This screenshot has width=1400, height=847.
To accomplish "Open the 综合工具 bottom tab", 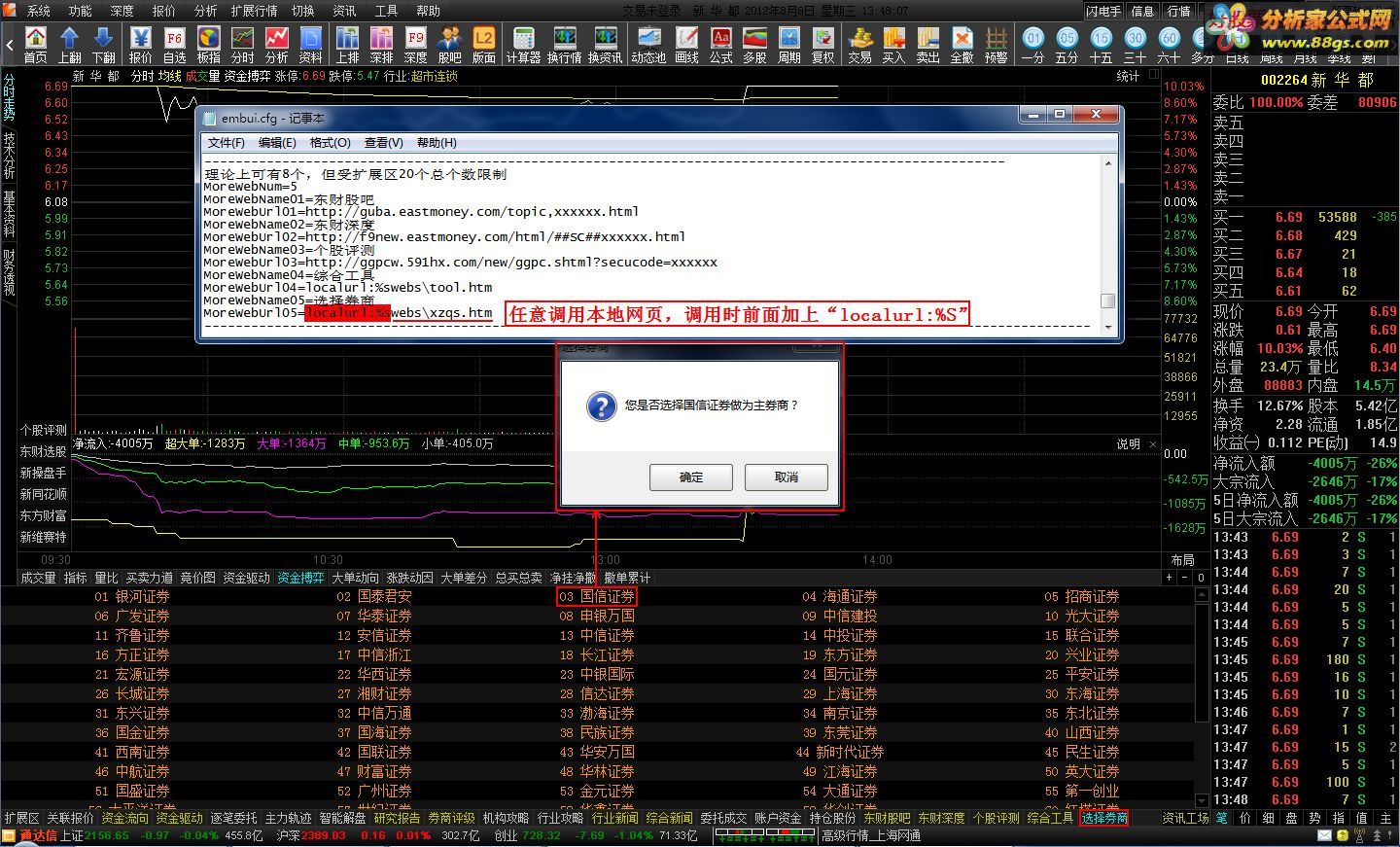I will [1050, 819].
